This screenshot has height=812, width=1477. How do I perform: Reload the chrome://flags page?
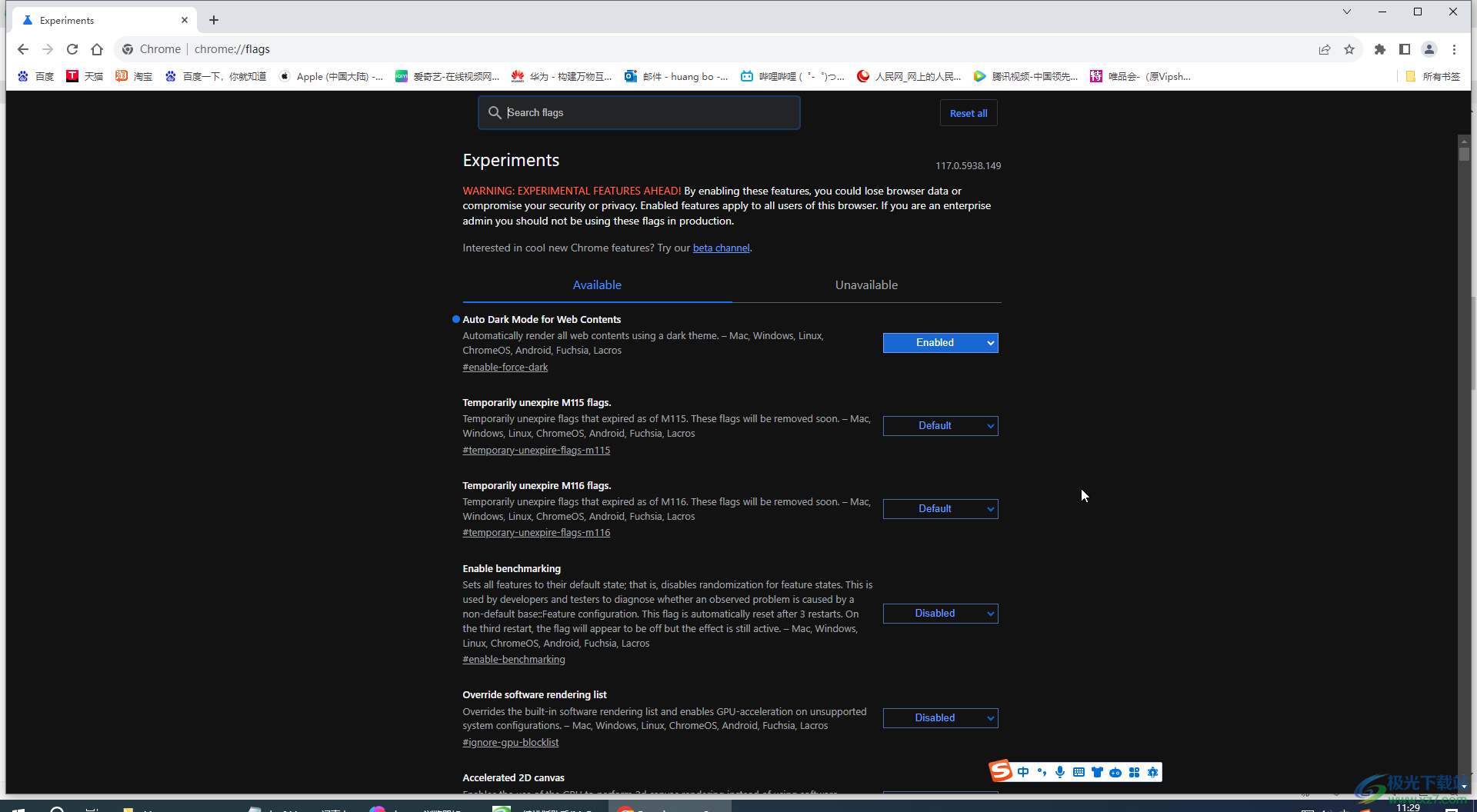(72, 49)
